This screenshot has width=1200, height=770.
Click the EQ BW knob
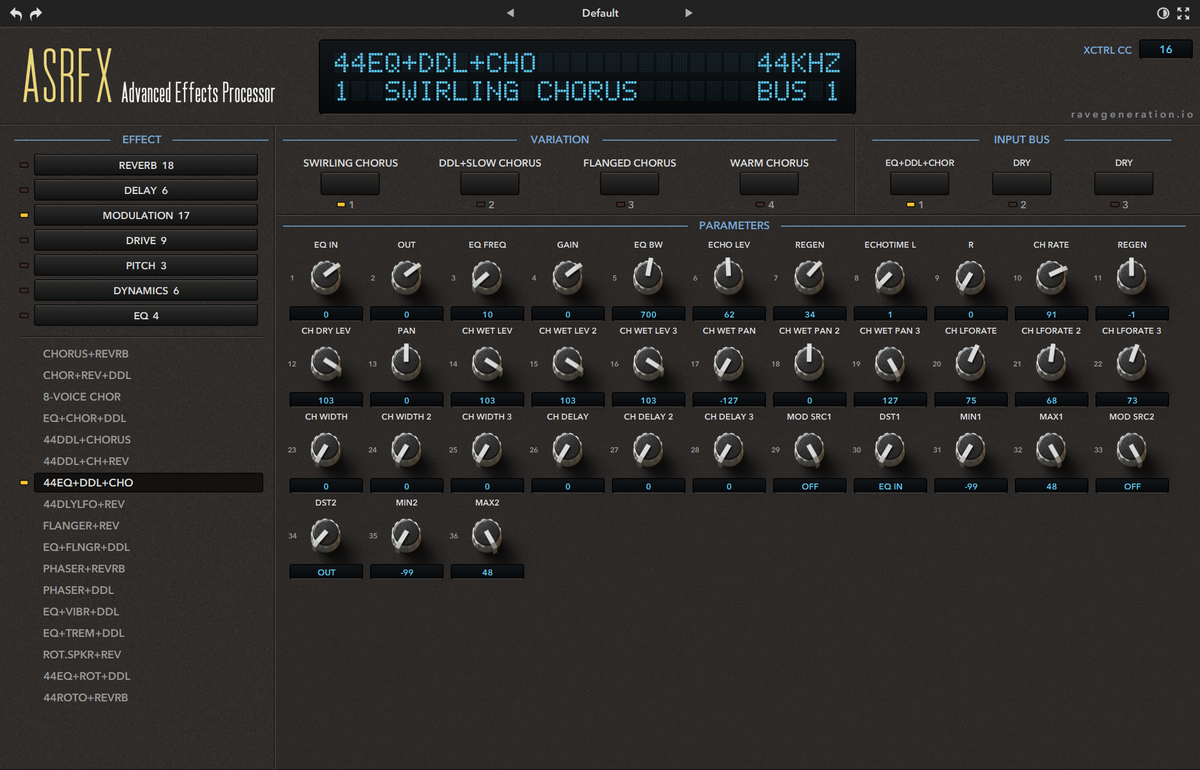[648, 276]
